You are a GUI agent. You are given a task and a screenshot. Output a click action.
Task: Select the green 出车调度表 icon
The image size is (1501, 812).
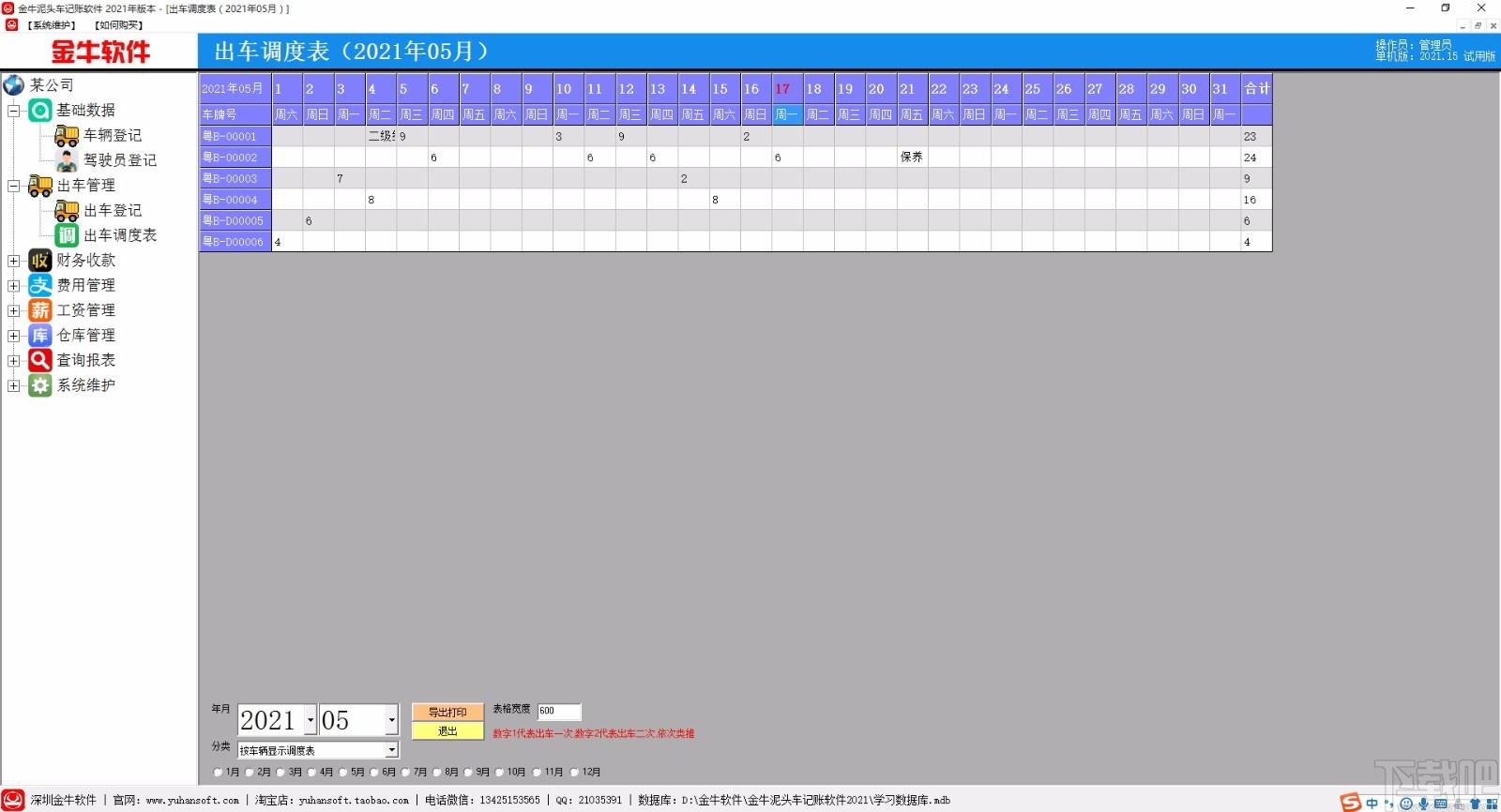point(67,235)
